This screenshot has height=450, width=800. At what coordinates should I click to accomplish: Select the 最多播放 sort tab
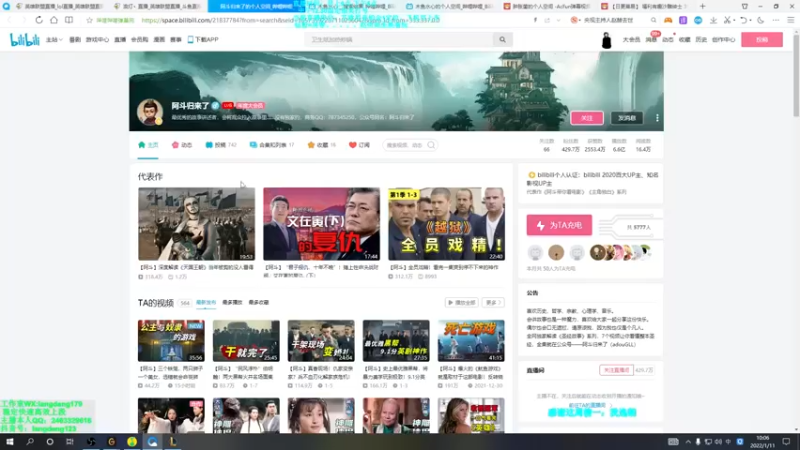(x=232, y=303)
